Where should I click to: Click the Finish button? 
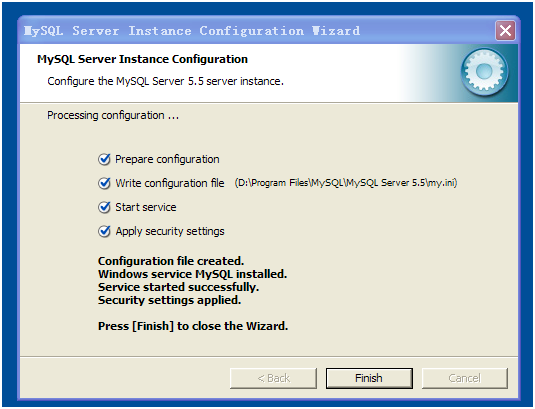[x=369, y=378]
